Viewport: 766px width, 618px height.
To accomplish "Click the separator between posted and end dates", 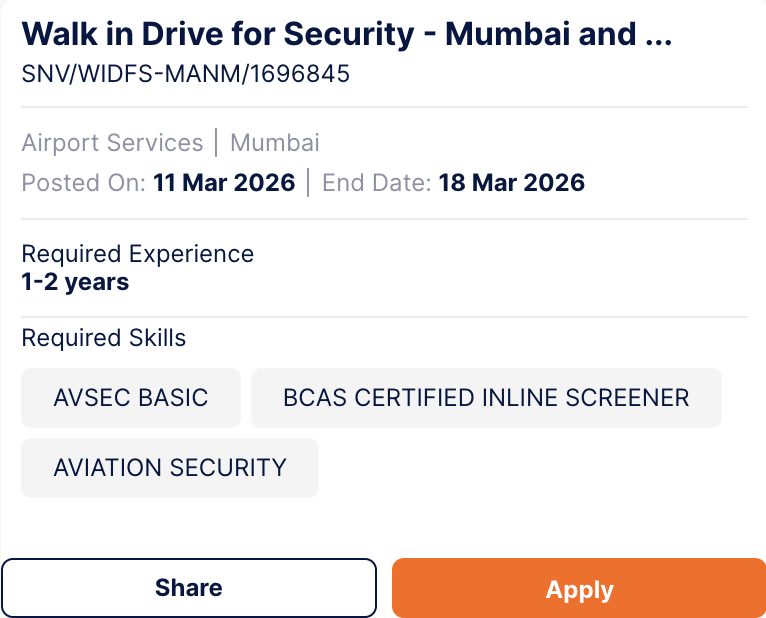I will coord(308,183).
